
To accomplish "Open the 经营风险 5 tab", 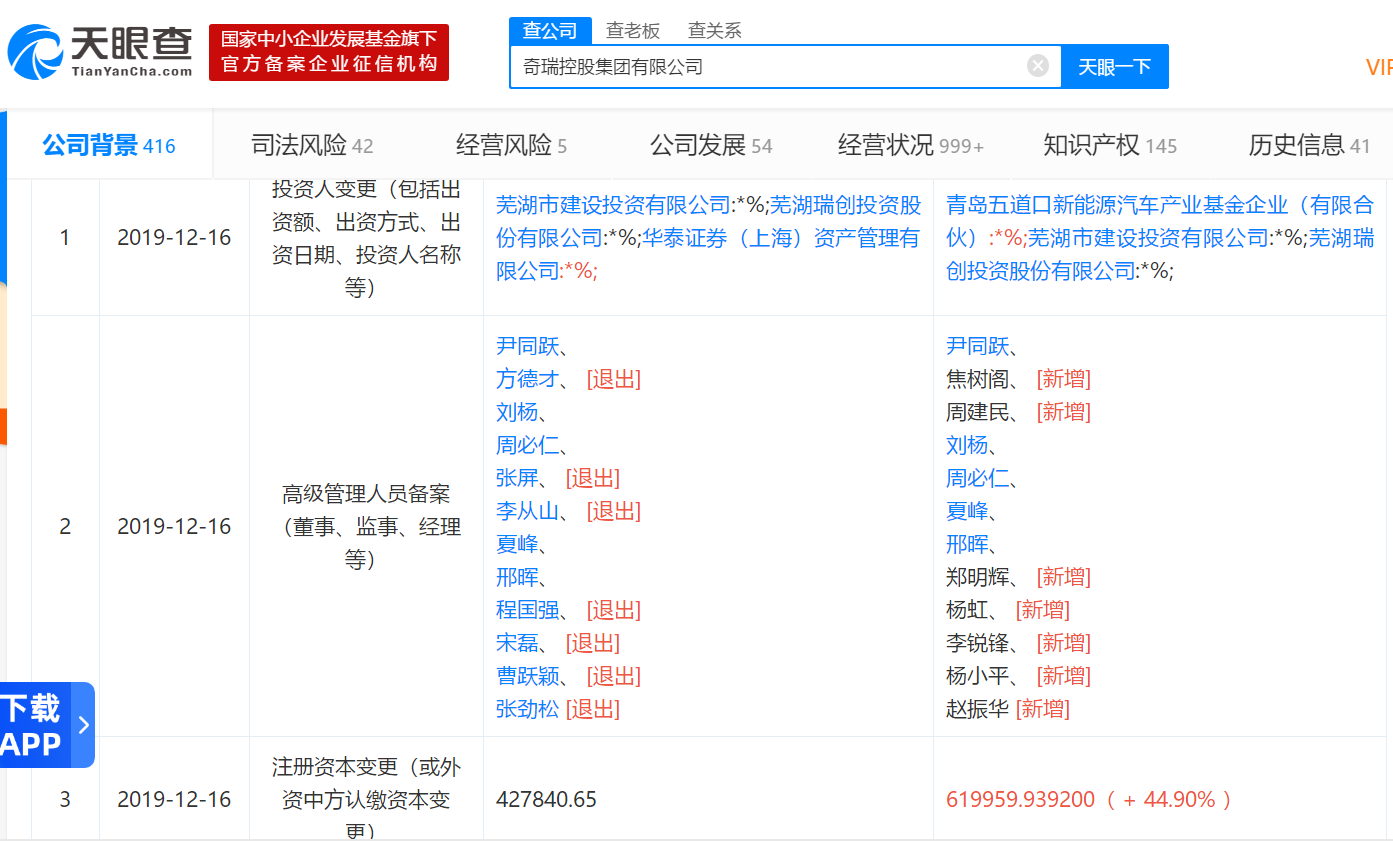I will coord(511,146).
